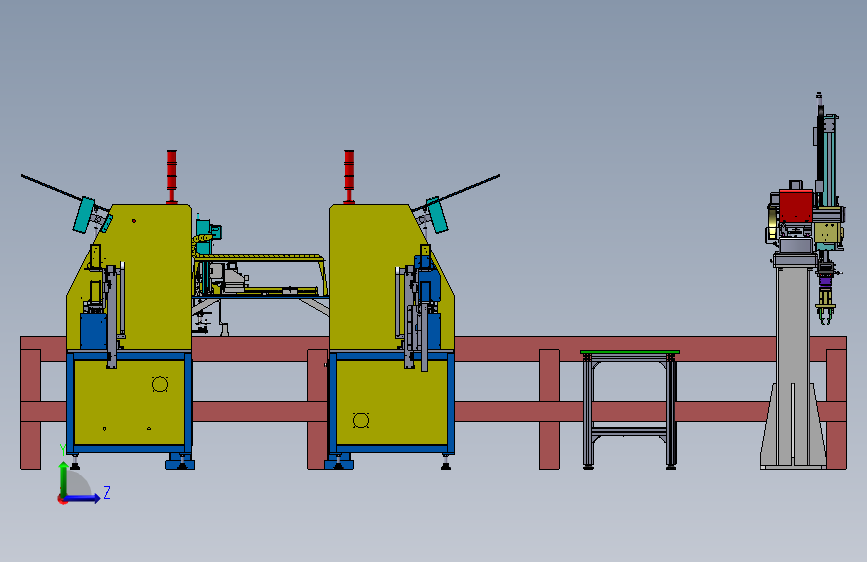Select the blue box on left machine front
The height and width of the screenshot is (562, 867).
pyautogui.click(x=93, y=331)
